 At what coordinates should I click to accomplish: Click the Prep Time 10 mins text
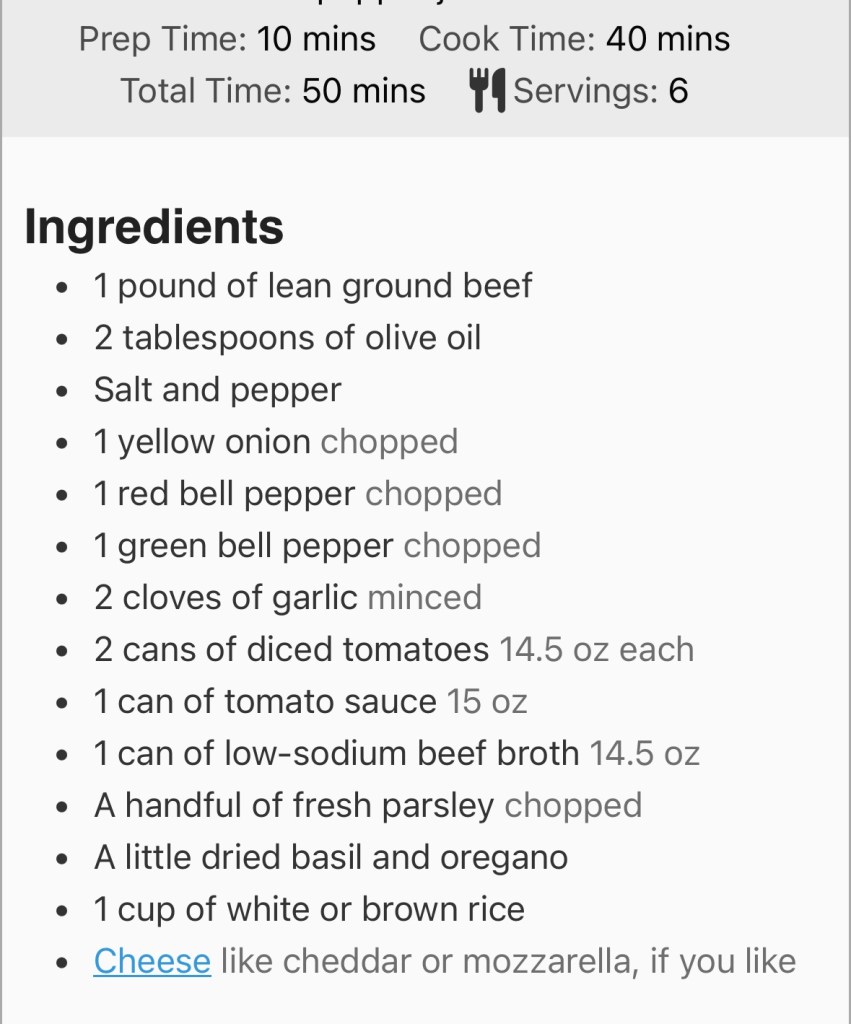pyautogui.click(x=227, y=39)
